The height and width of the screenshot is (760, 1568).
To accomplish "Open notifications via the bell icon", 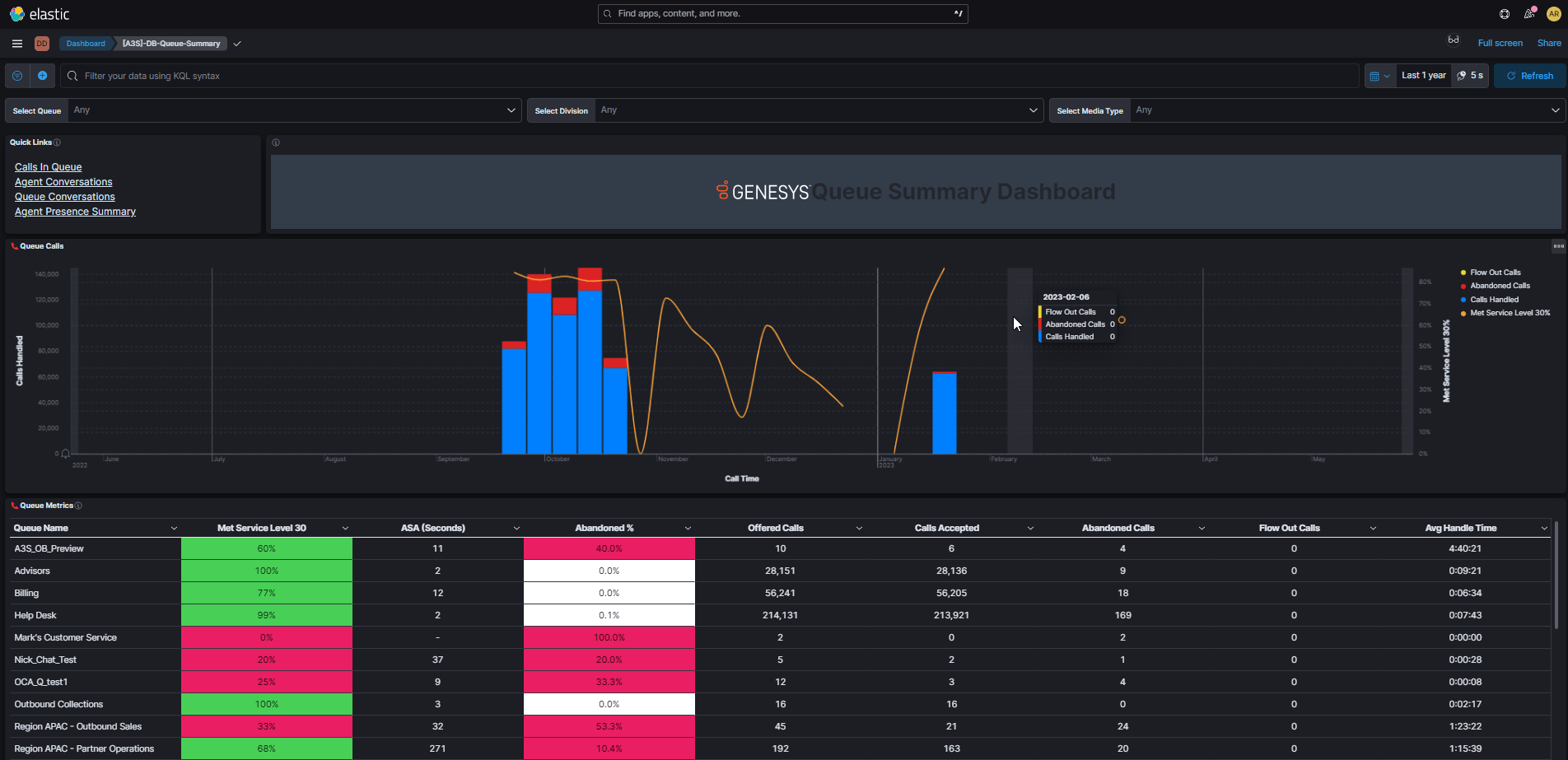I will 1530,13.
